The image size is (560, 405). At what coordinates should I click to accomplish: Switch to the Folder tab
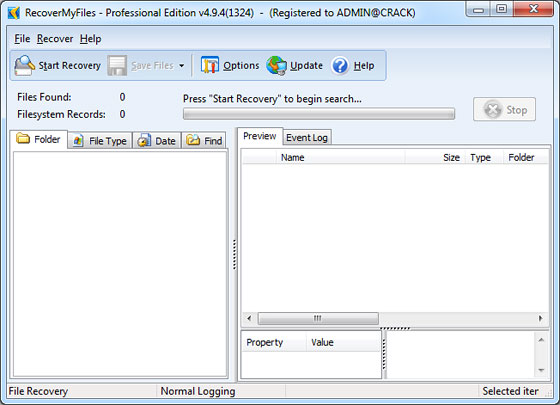(39, 139)
